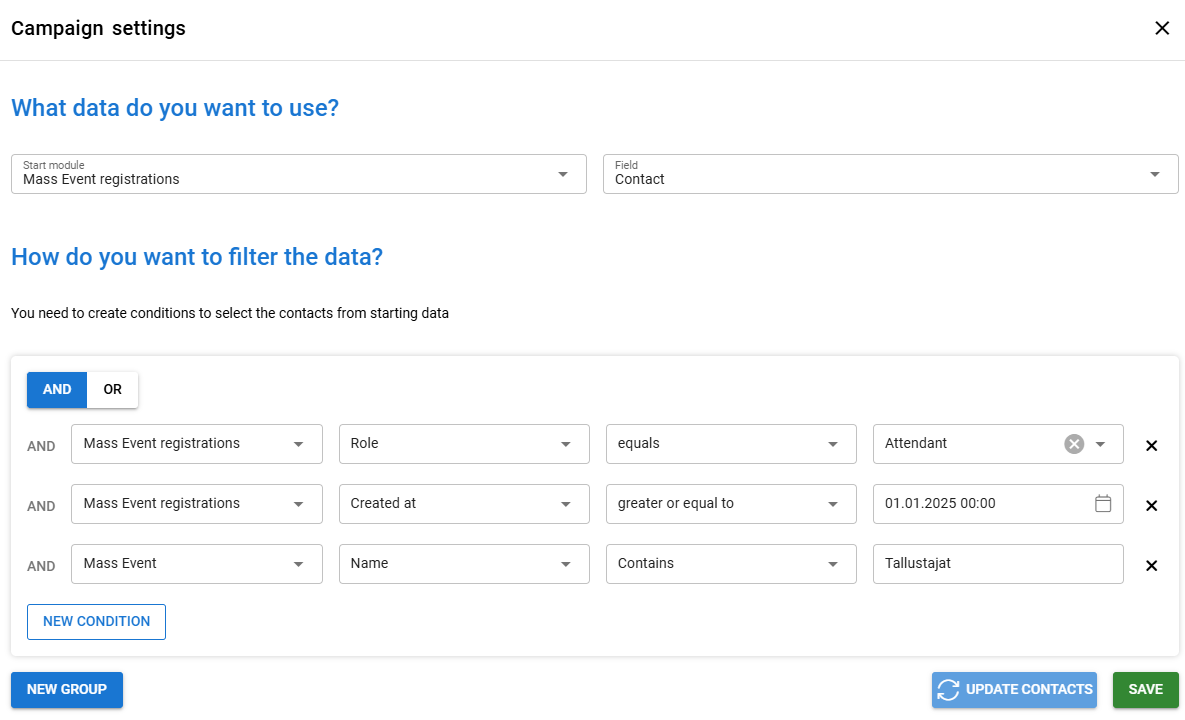Switch group logic to OR

[x=112, y=390]
